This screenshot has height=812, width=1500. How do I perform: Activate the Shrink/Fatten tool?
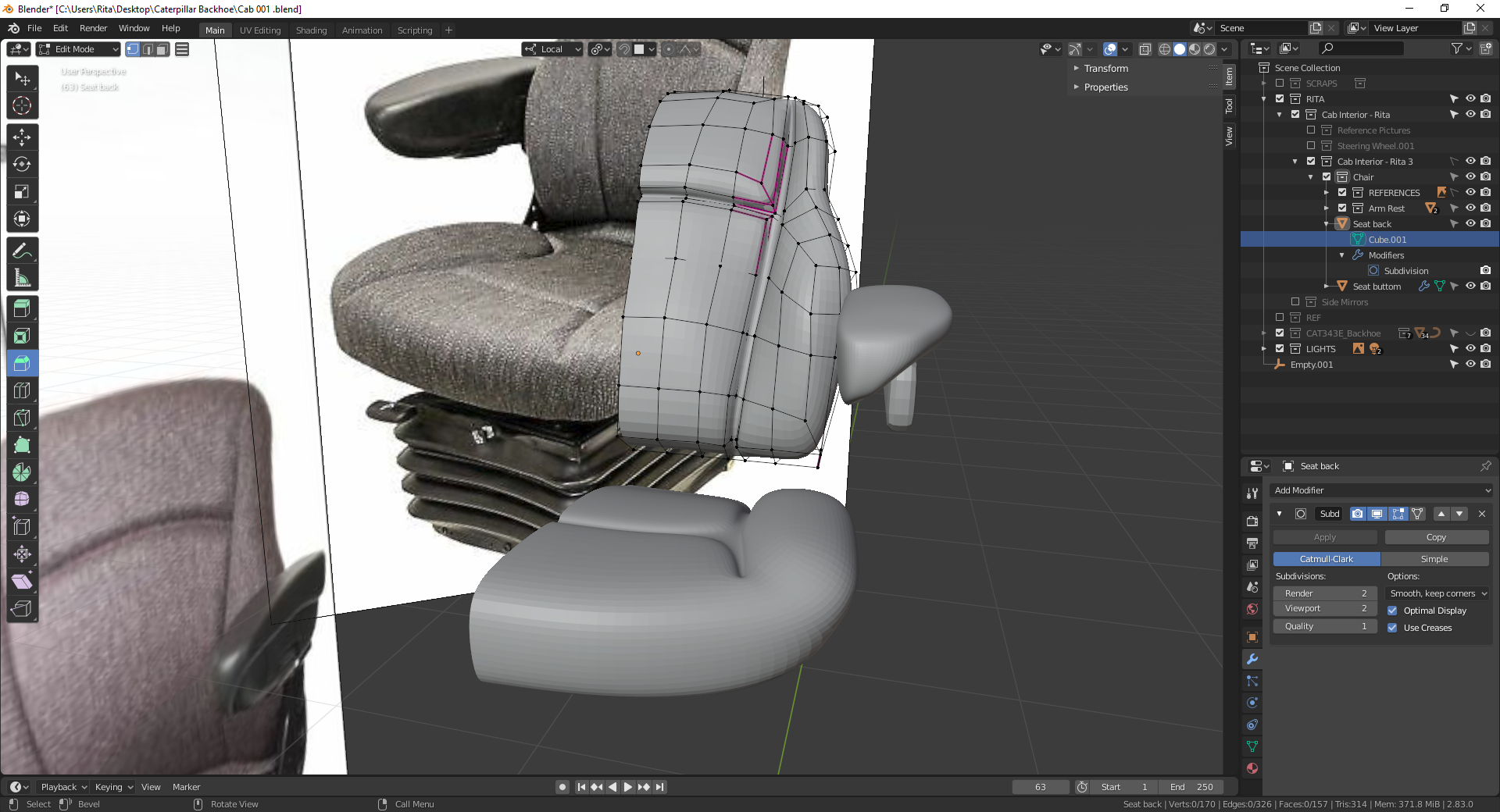22,554
